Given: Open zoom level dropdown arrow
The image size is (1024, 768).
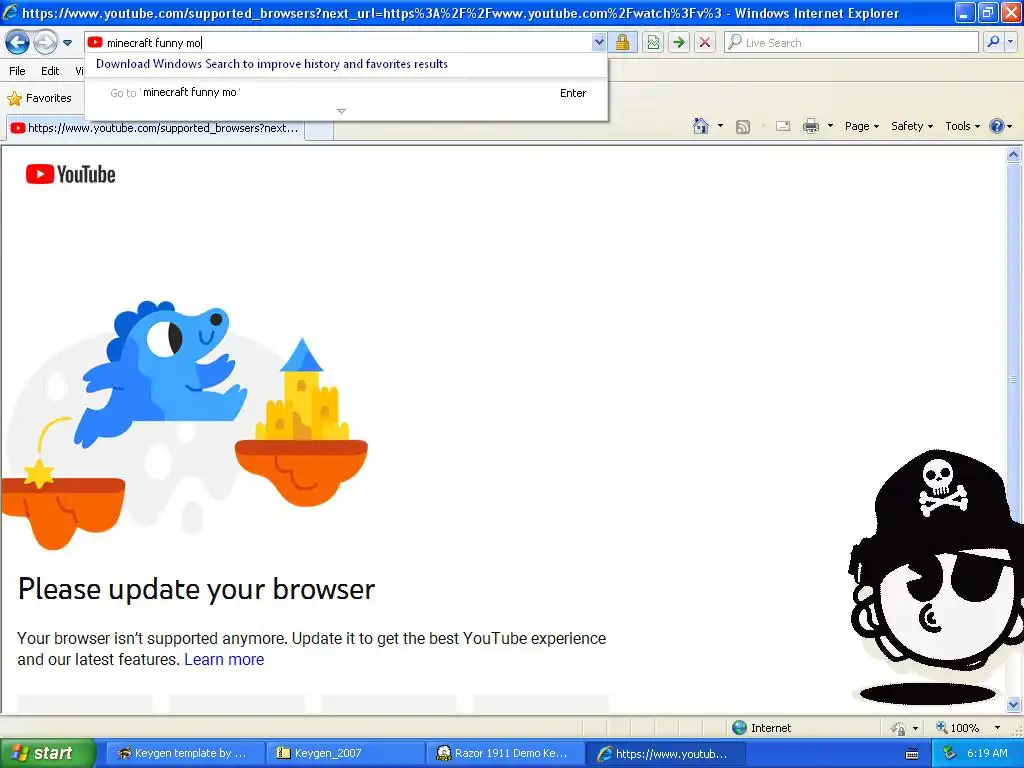Looking at the screenshot, I should point(997,728).
